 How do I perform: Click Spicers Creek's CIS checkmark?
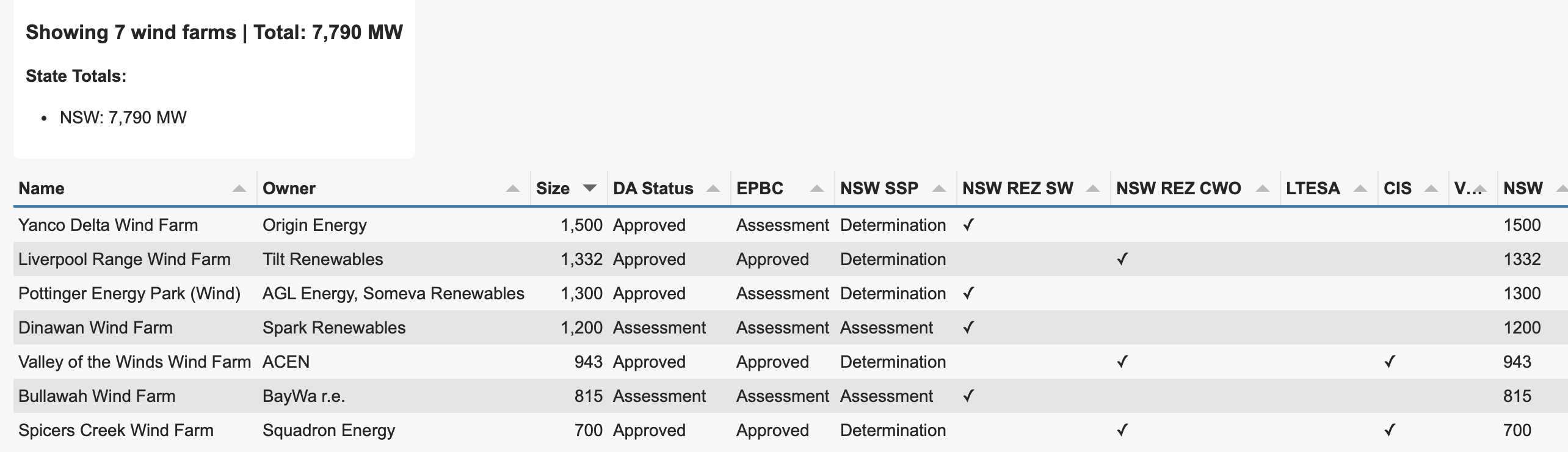point(1389,431)
